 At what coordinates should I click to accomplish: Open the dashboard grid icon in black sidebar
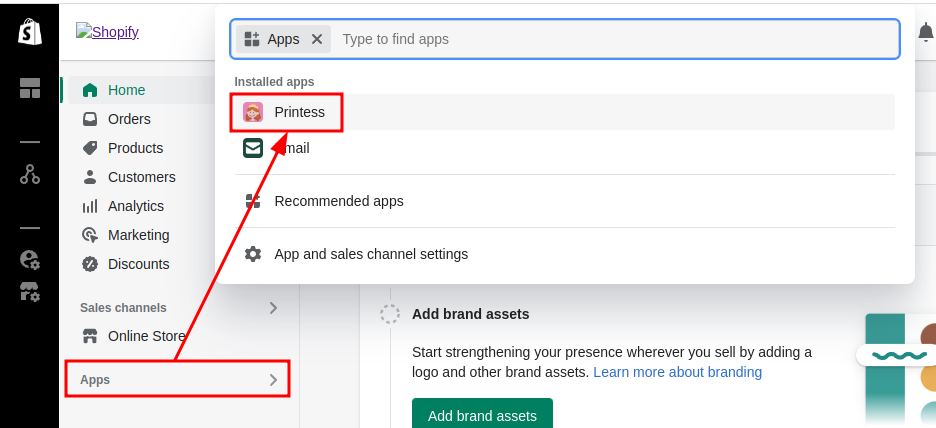click(x=30, y=88)
